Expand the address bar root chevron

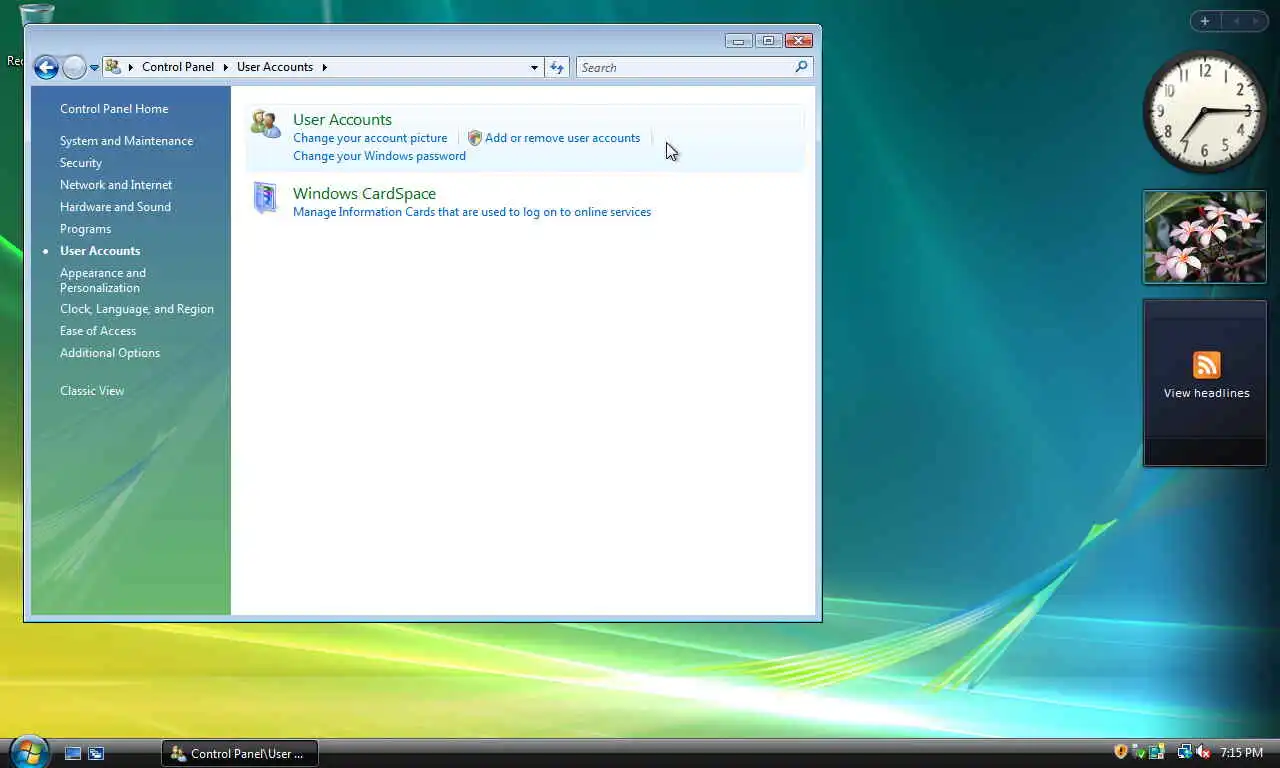(x=130, y=67)
